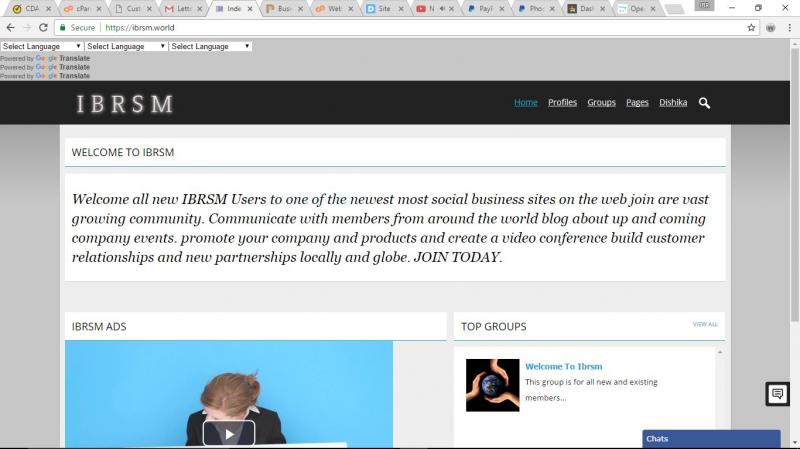Click the IBRSM ADS heading text

click(x=99, y=327)
